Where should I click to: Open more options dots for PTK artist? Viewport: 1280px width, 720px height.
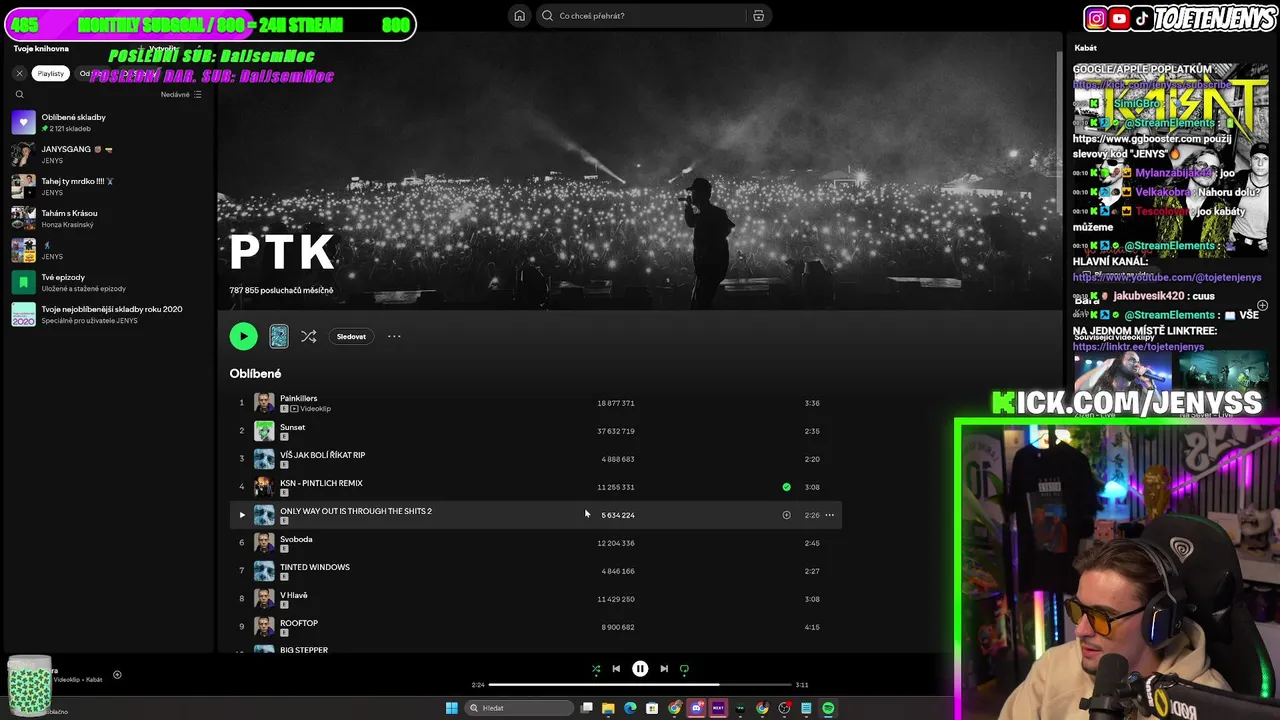tap(394, 336)
